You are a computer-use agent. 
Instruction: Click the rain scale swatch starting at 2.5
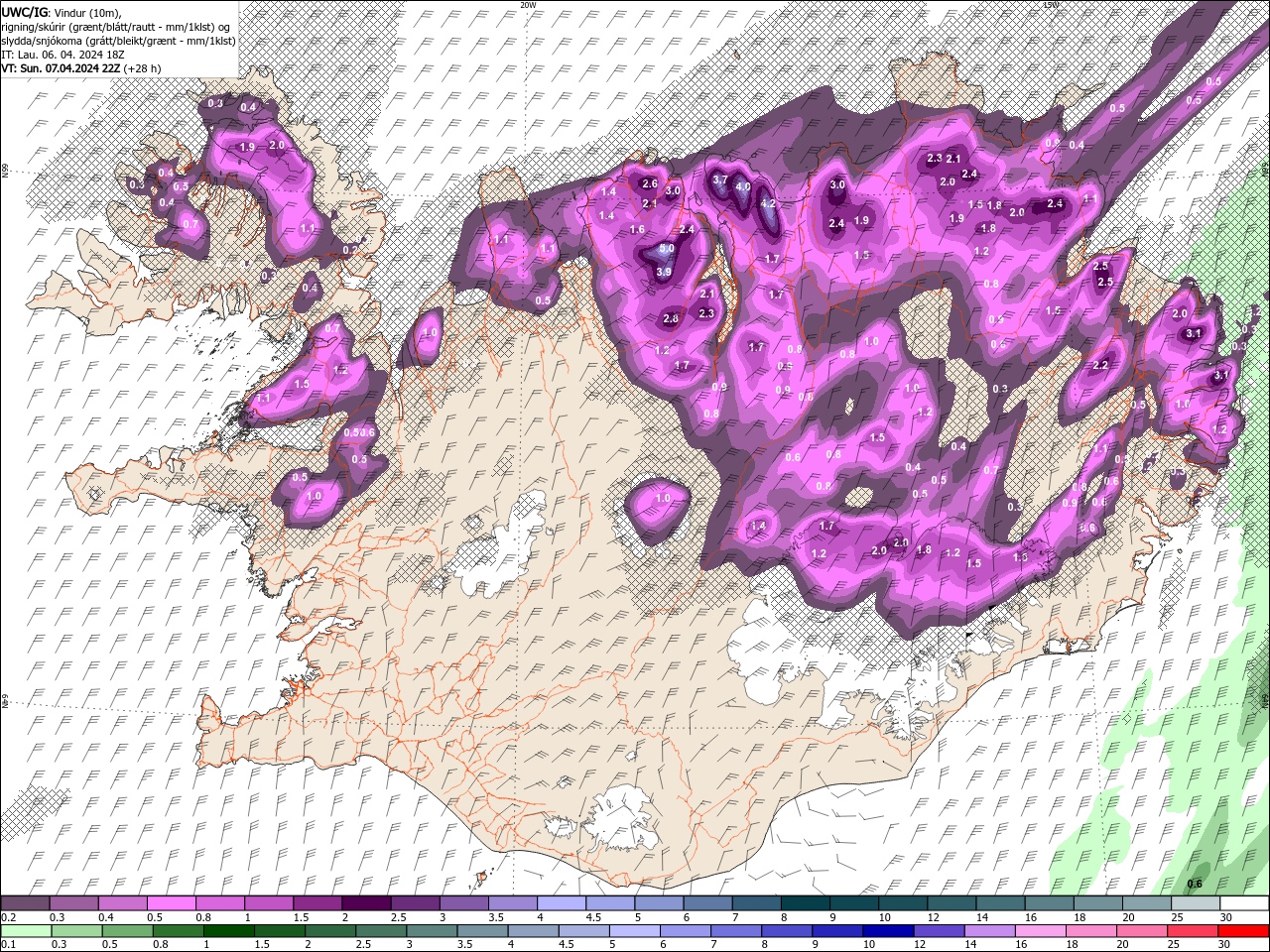[380, 931]
